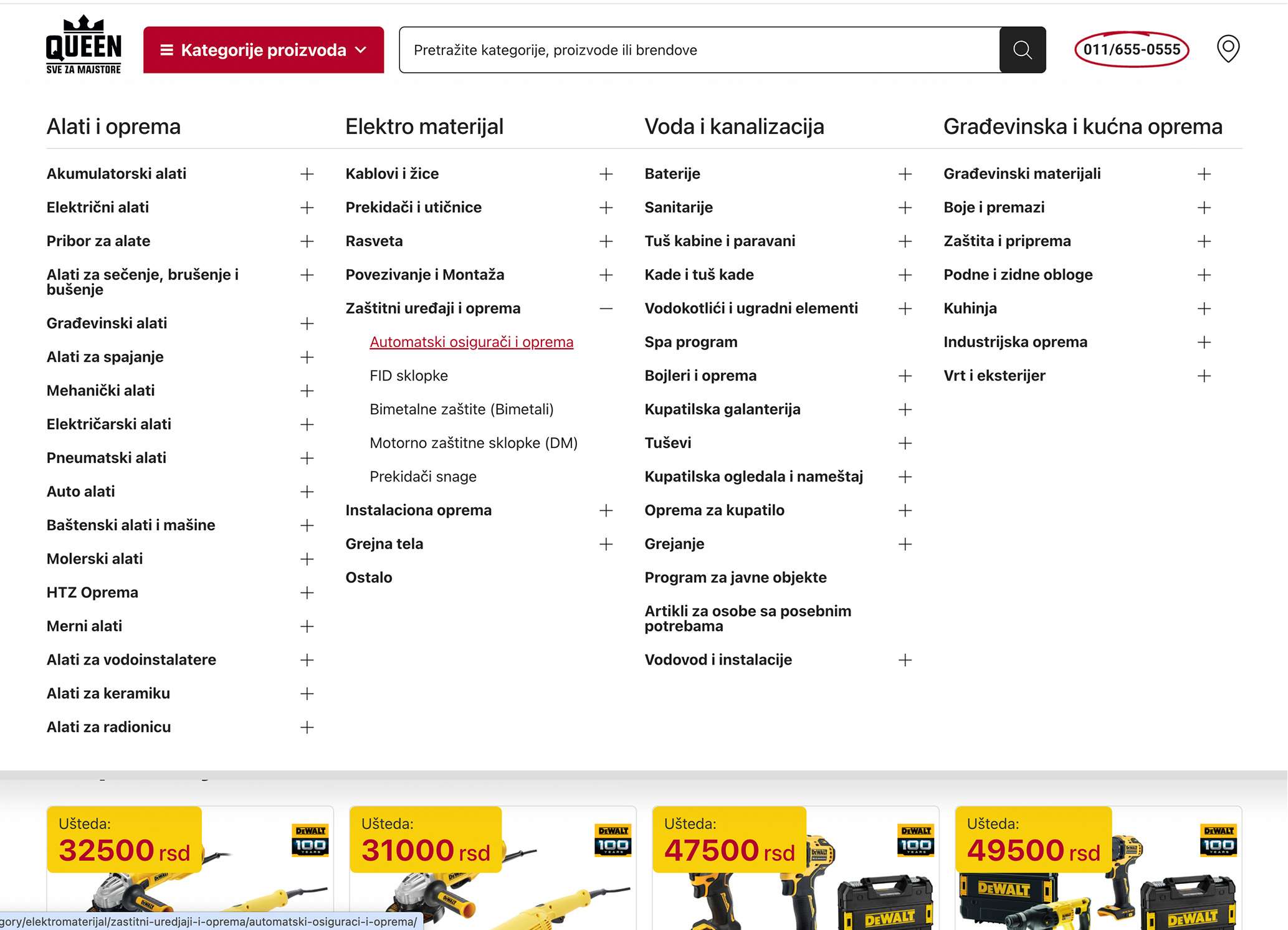Click the magnifying glass search button
This screenshot has width=1288, height=930.
(1022, 50)
